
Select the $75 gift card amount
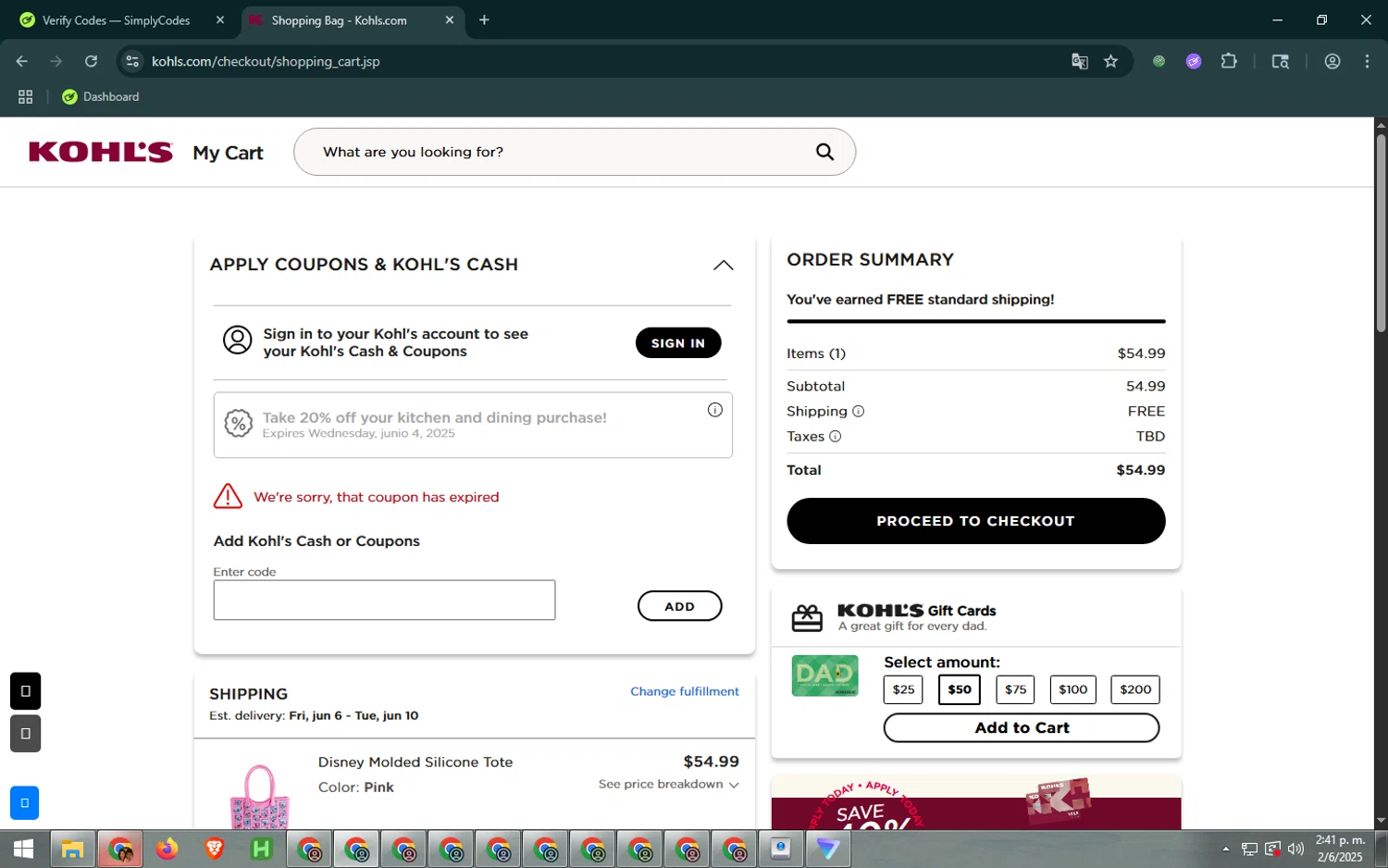1016,689
